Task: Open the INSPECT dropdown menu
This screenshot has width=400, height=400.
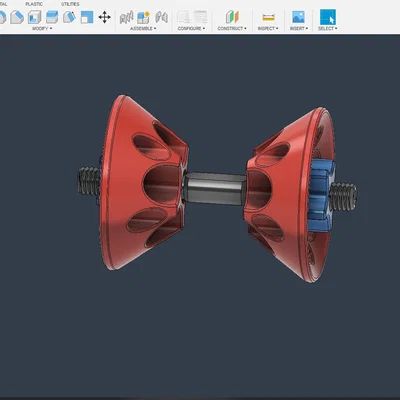Action: pyautogui.click(x=268, y=29)
